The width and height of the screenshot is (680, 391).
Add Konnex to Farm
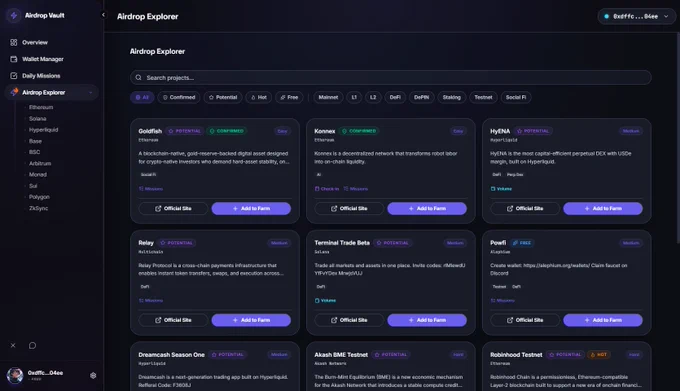[427, 209]
